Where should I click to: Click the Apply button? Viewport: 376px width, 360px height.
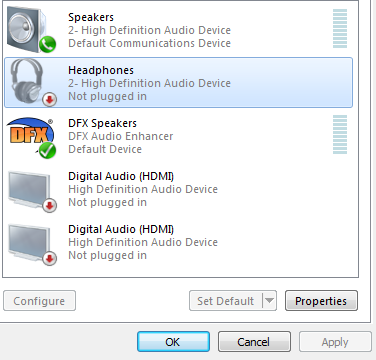pyautogui.click(x=335, y=342)
